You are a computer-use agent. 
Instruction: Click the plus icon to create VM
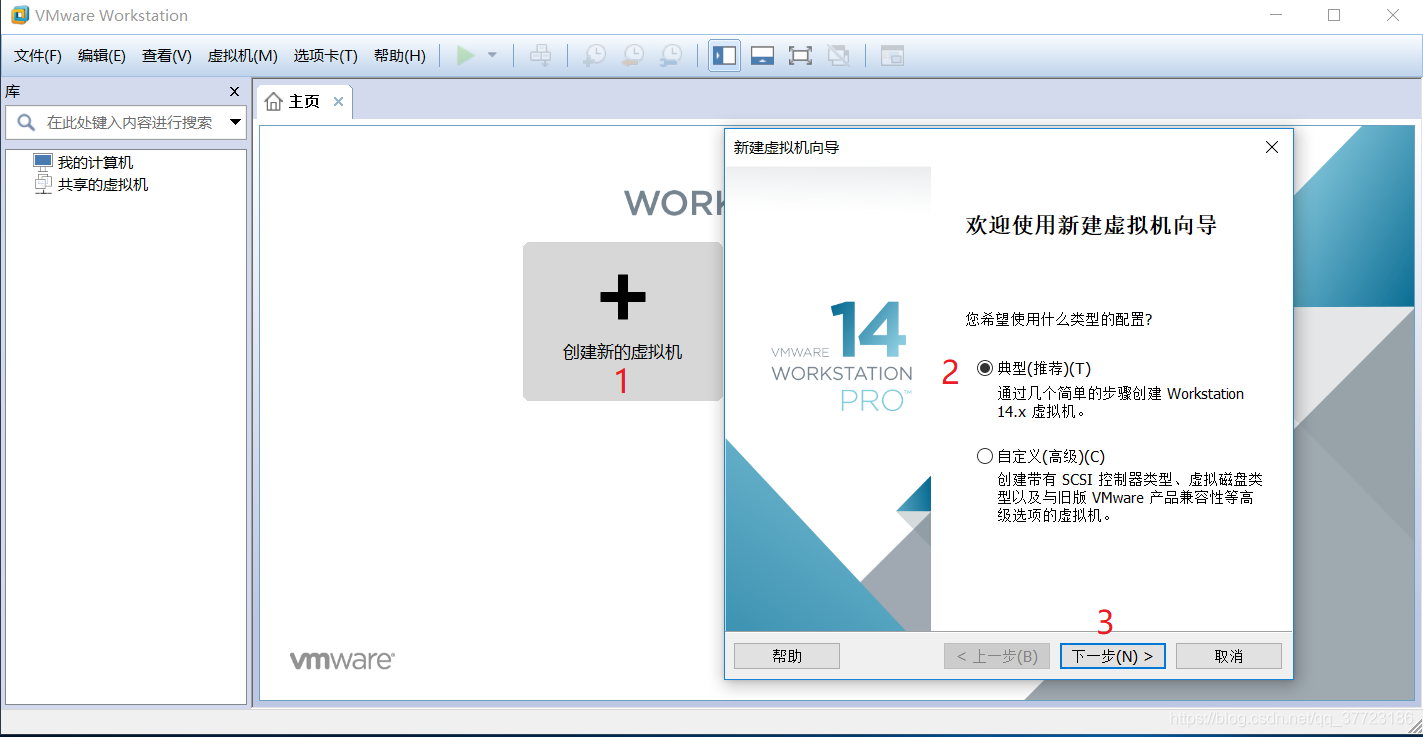tap(622, 296)
